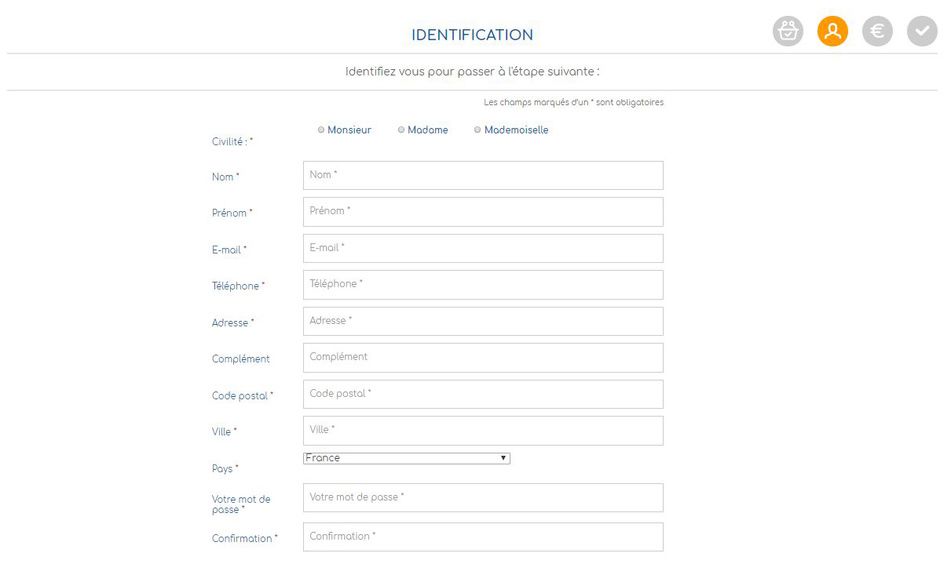The width and height of the screenshot is (951, 573).
Task: Click the euro payment step icon
Action: click(x=877, y=32)
